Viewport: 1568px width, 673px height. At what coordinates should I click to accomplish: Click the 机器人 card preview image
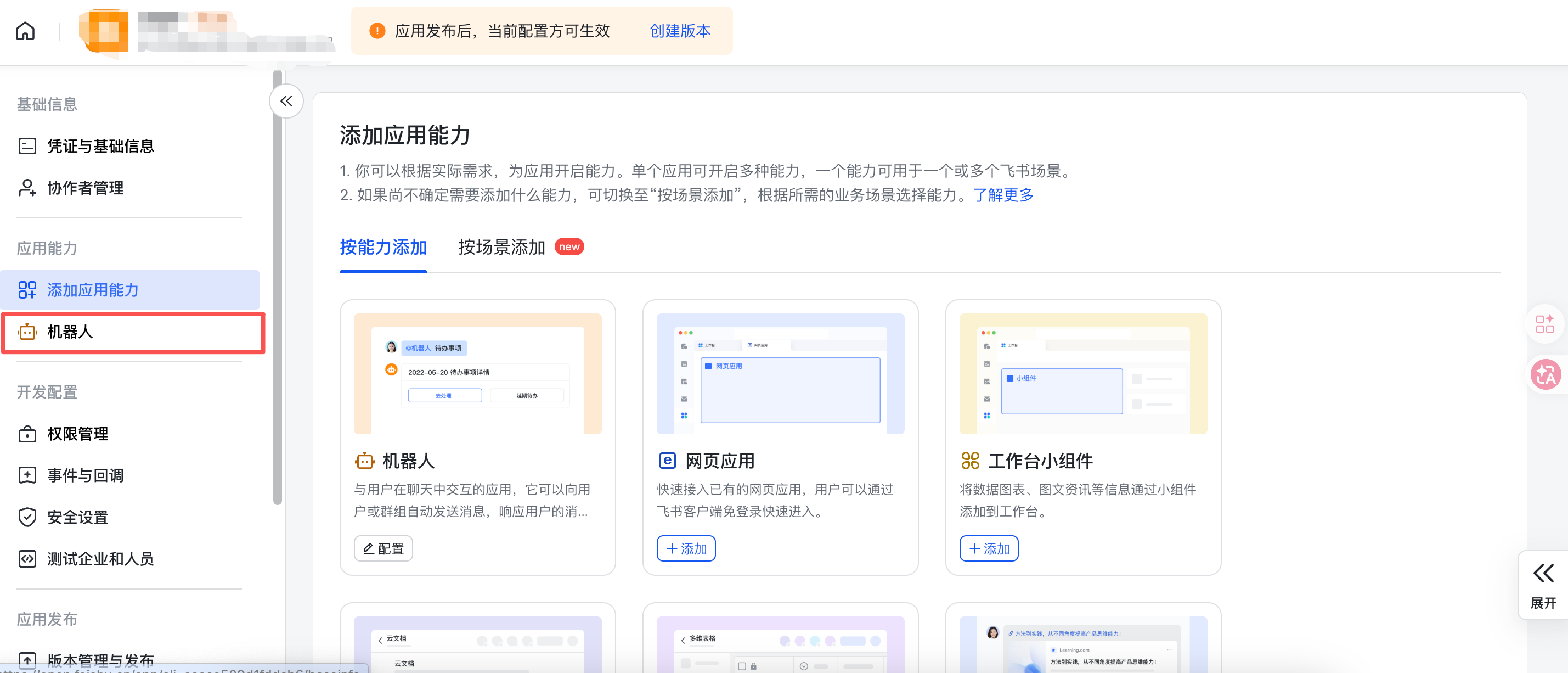coord(477,373)
